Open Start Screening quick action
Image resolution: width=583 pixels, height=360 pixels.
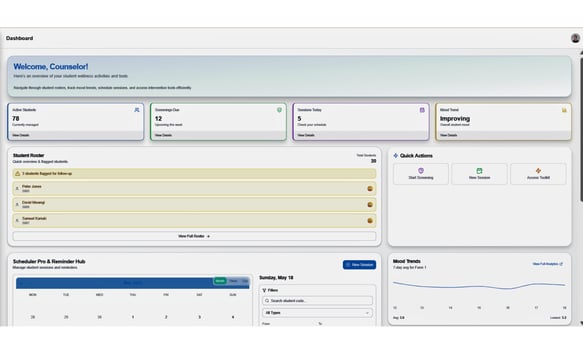421,174
